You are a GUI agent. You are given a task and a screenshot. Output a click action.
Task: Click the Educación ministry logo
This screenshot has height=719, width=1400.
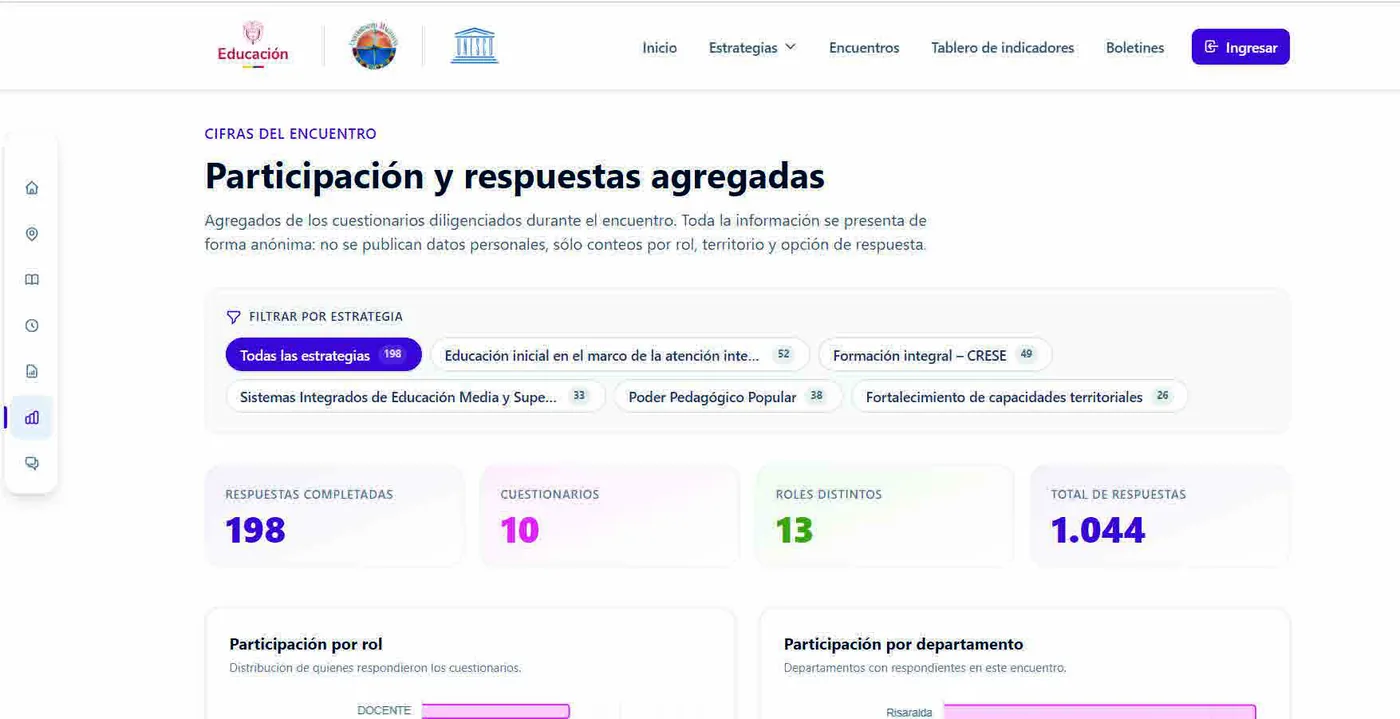pyautogui.click(x=253, y=46)
